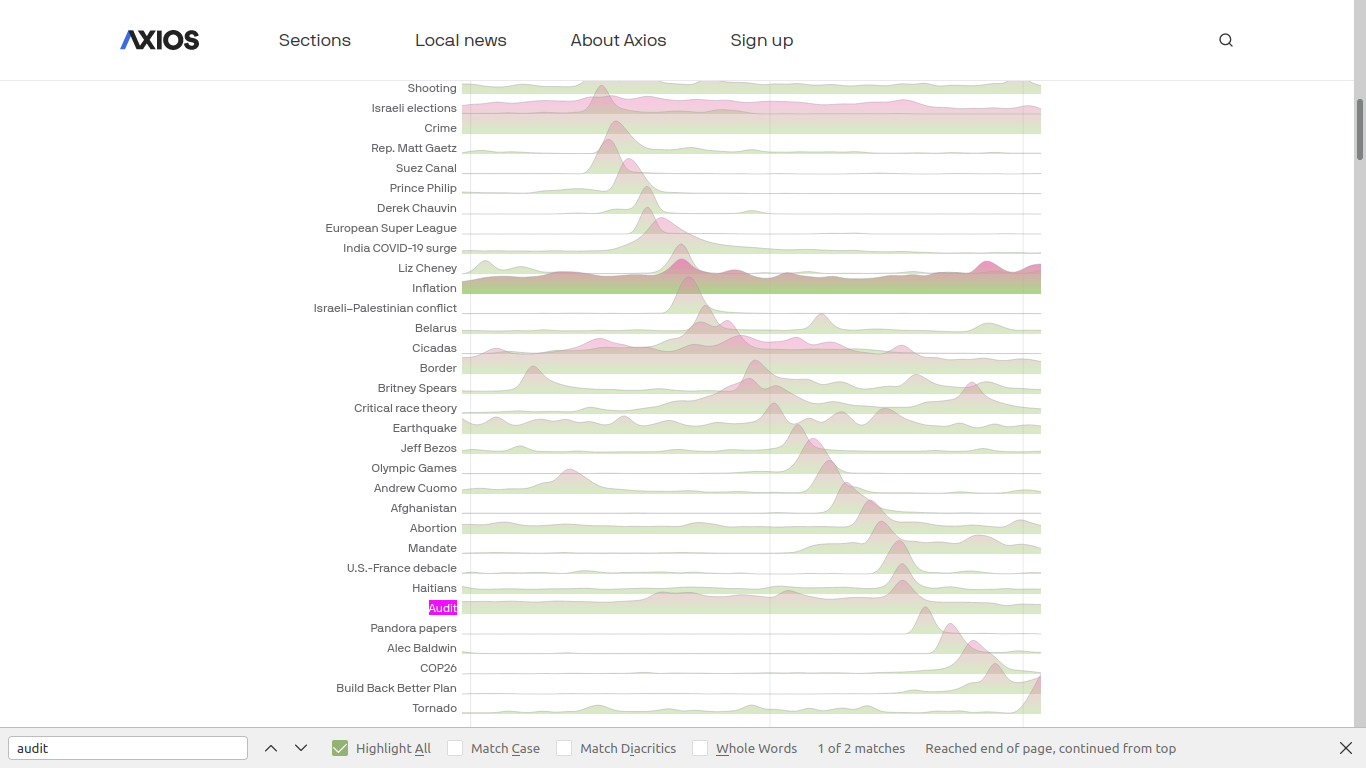Click the Haitians label
The width and height of the screenshot is (1366, 768).
coord(434,588)
